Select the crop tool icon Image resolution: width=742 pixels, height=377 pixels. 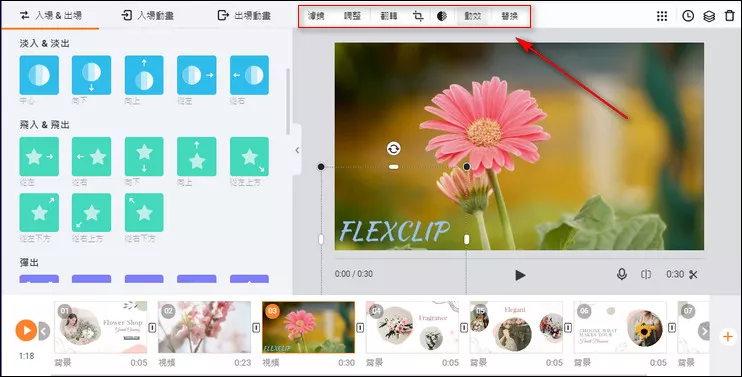tap(418, 16)
